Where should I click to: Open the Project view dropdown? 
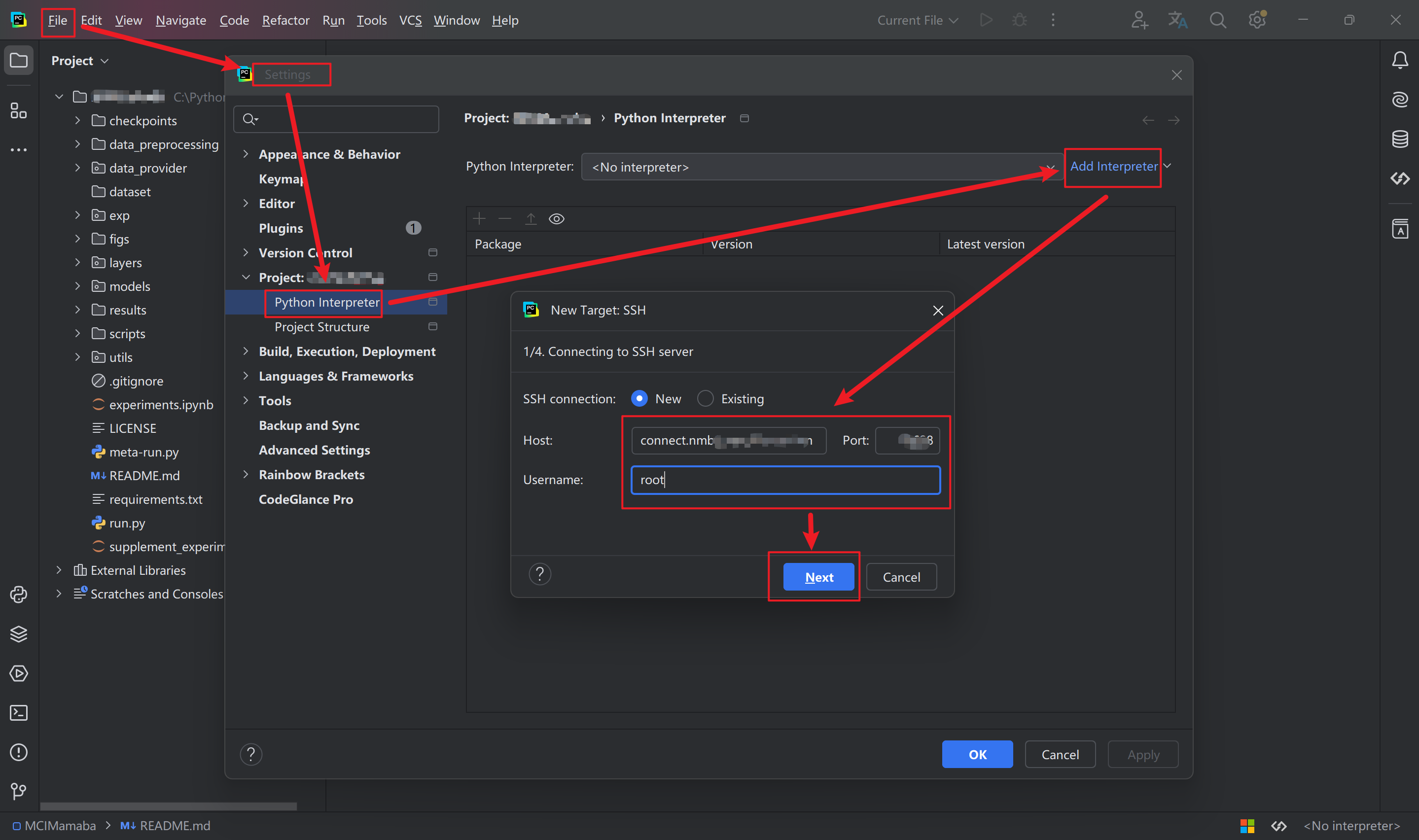click(80, 61)
